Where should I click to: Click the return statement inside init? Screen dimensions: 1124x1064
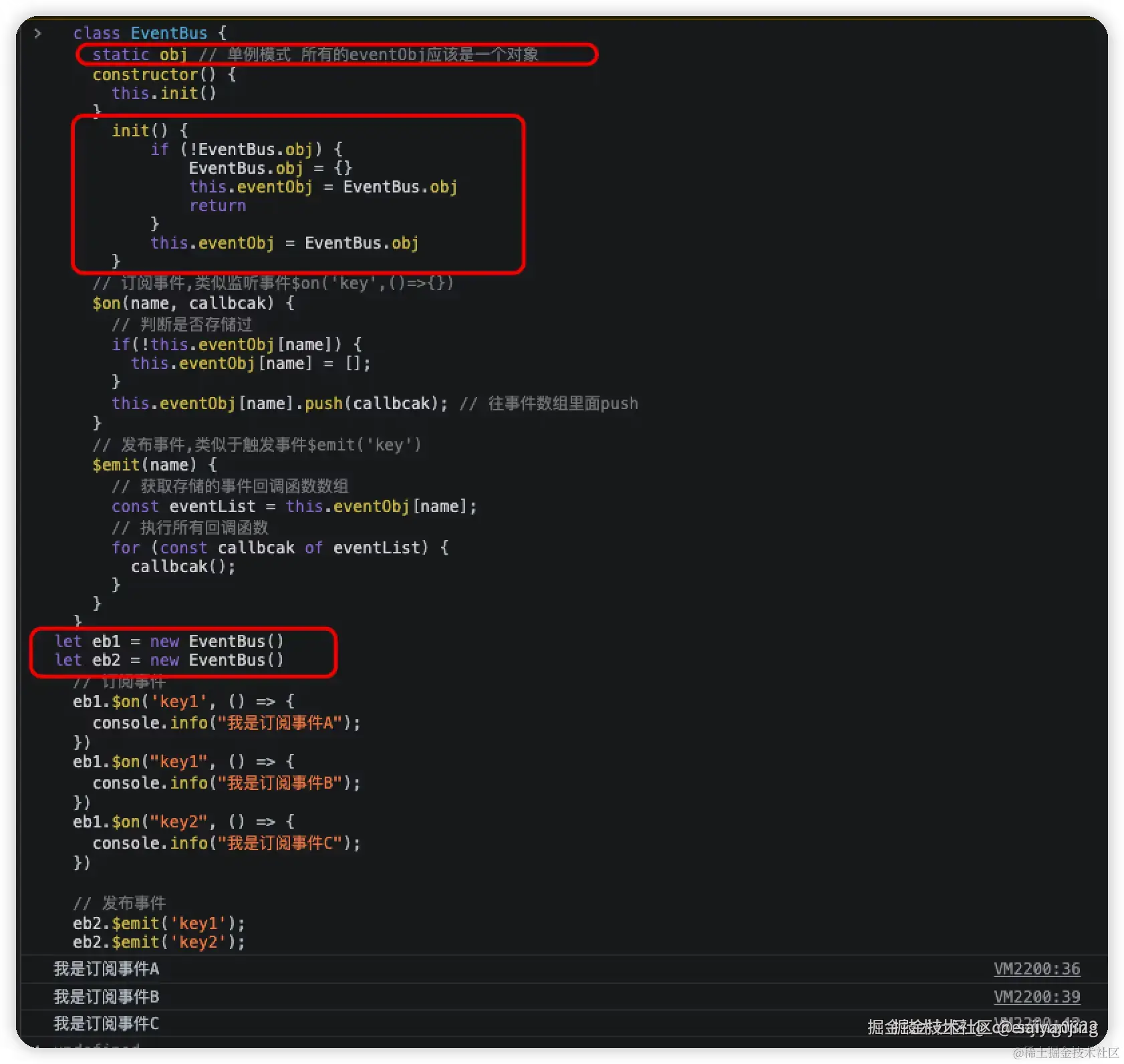217,206
